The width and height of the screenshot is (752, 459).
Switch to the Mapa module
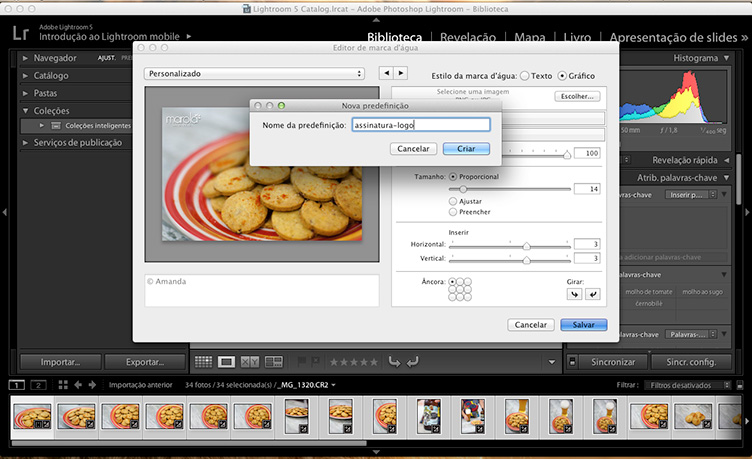coord(529,38)
